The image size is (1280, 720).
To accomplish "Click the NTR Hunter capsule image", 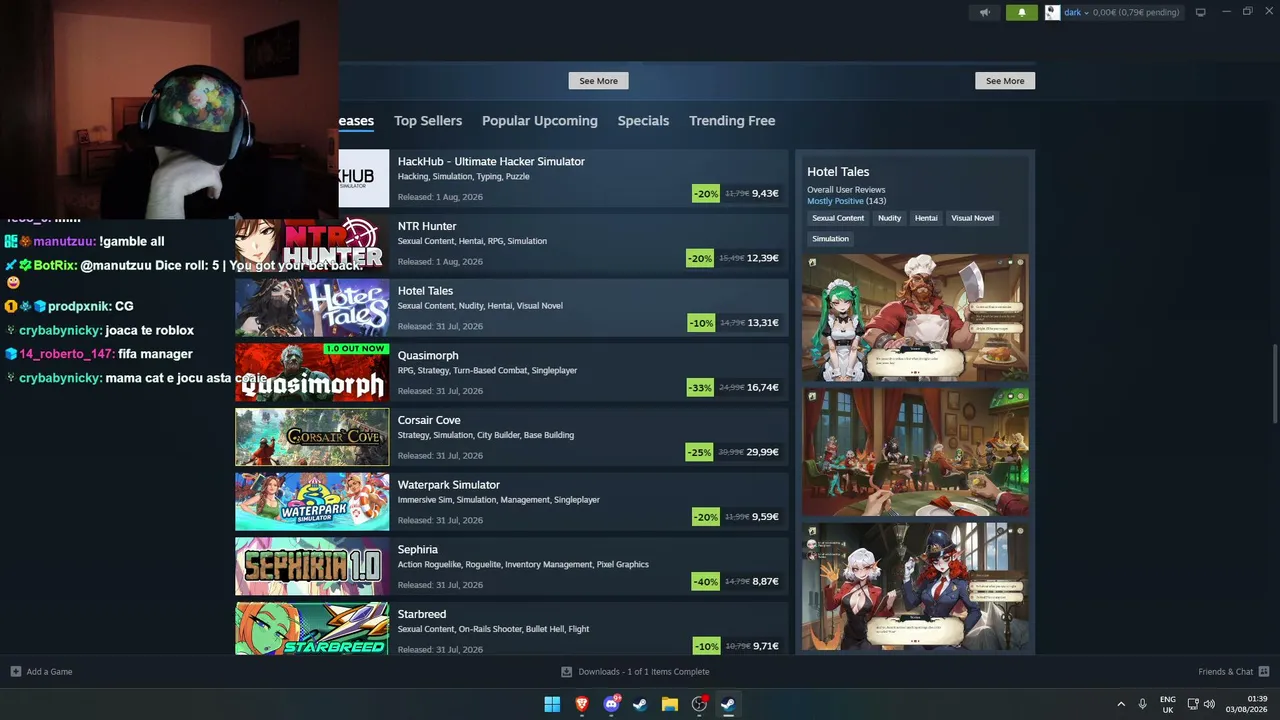I will click(x=312, y=243).
